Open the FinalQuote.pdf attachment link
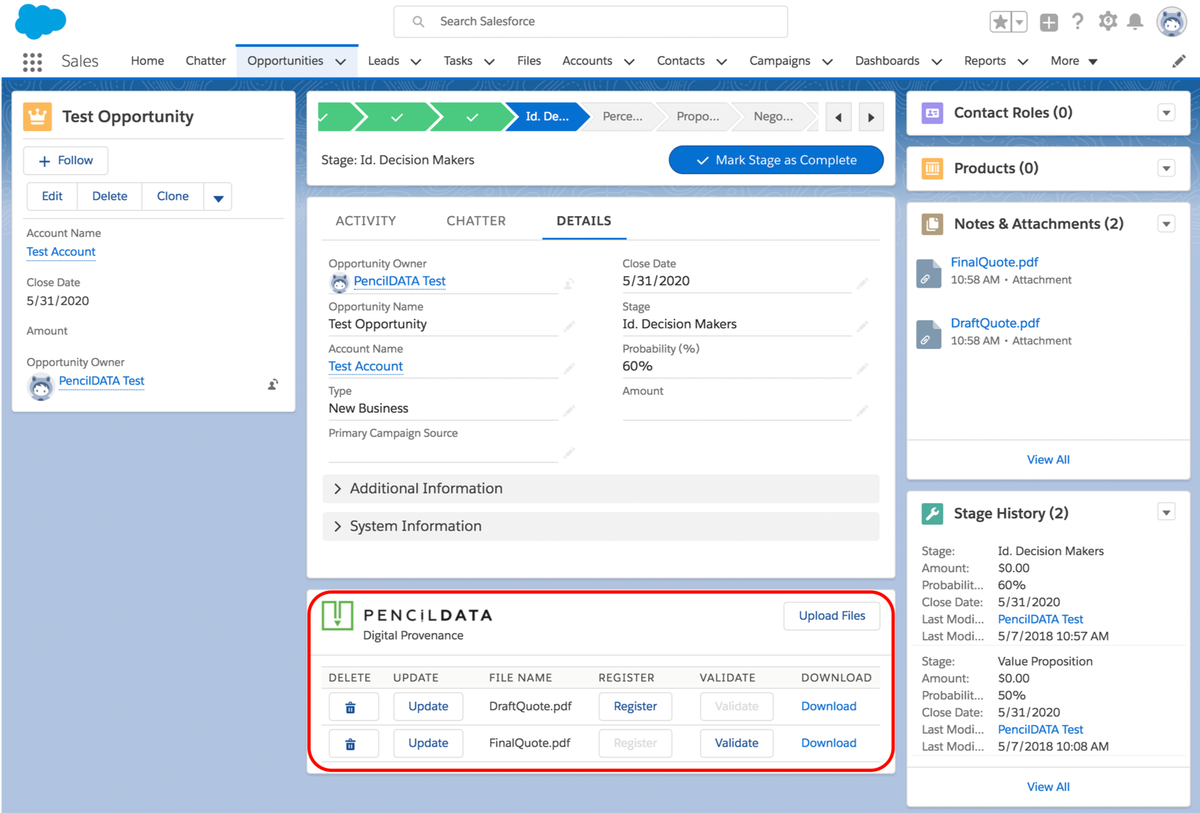1200x813 pixels. [995, 262]
